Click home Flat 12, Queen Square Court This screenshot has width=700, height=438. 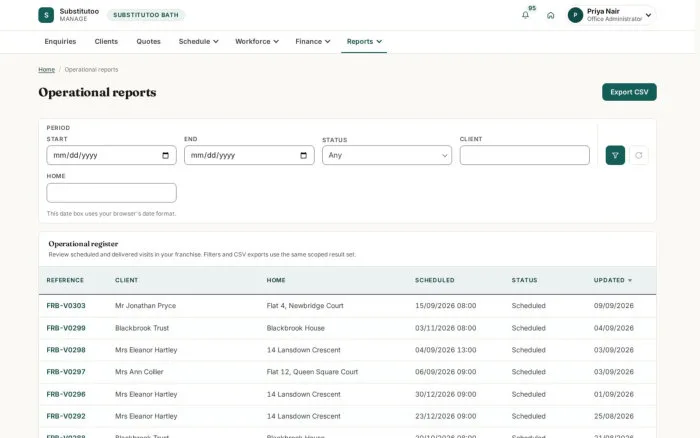pyautogui.click(x=312, y=372)
